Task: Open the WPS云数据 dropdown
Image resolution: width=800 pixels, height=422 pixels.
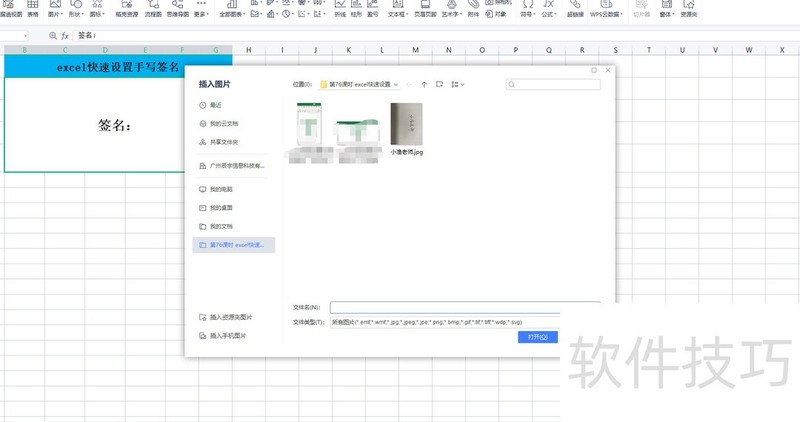Action: pos(606,8)
